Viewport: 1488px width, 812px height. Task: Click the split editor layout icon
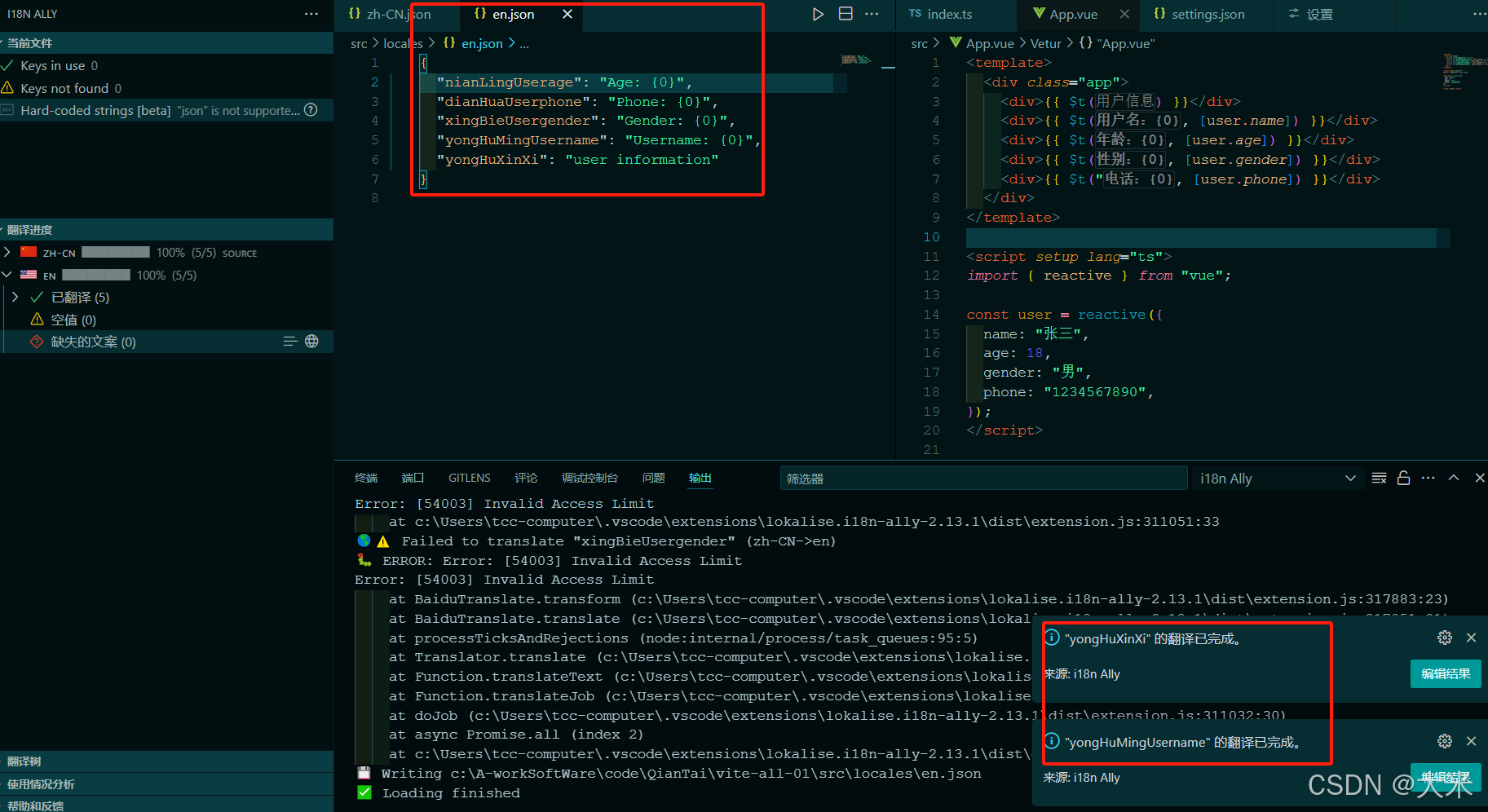pyautogui.click(x=846, y=14)
